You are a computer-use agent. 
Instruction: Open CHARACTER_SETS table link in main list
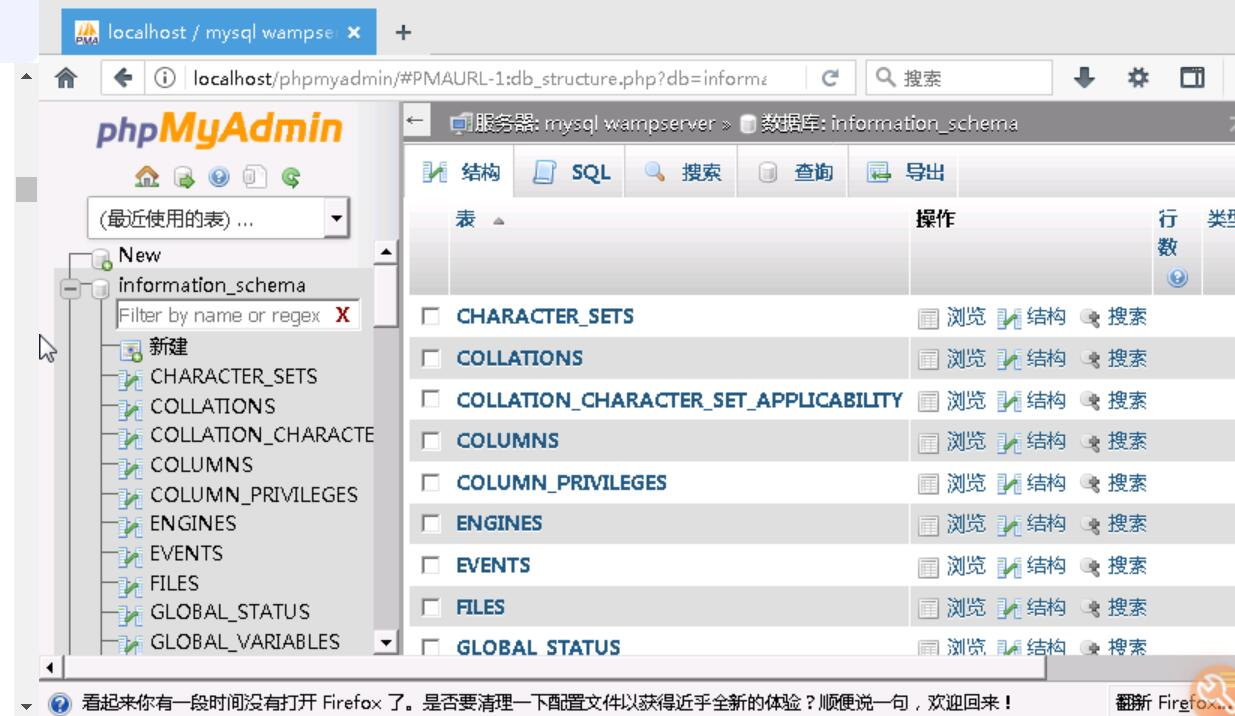(546, 317)
